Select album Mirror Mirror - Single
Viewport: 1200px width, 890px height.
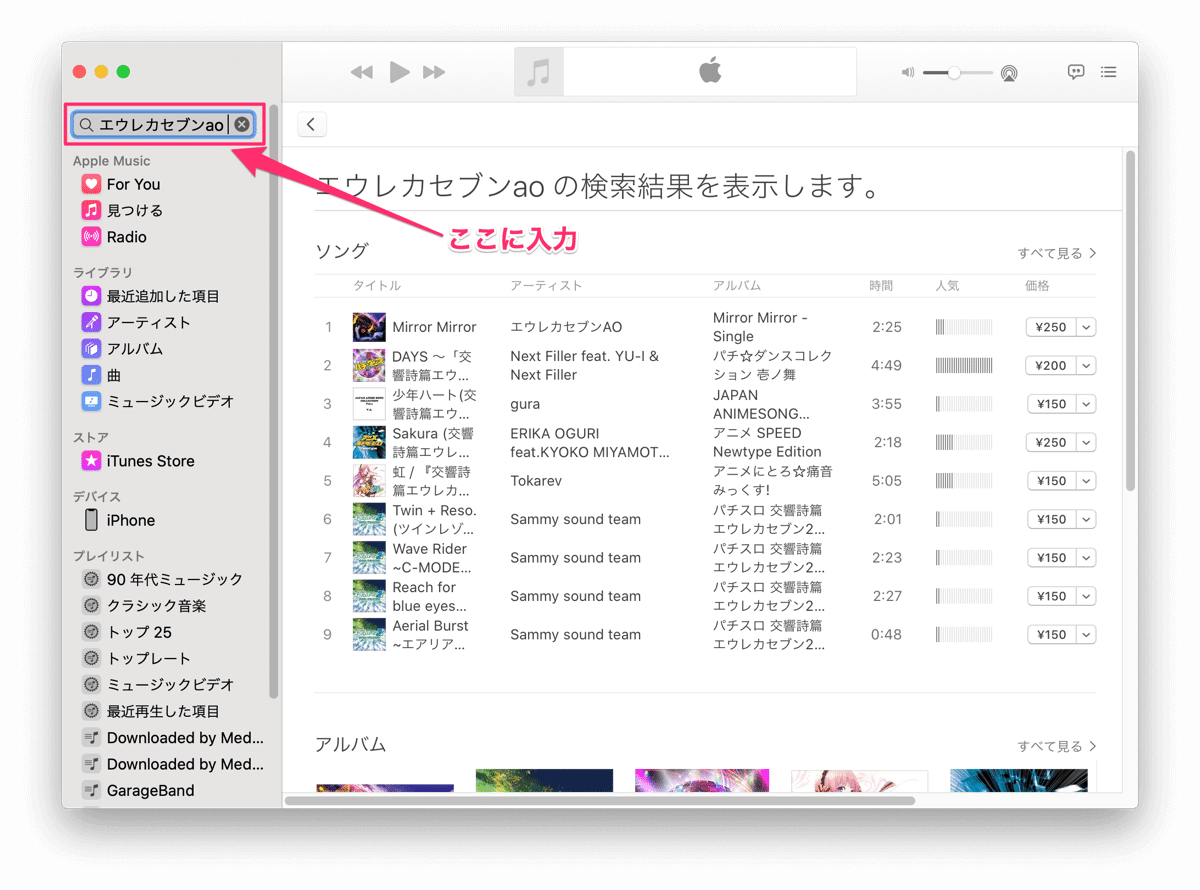pos(760,327)
